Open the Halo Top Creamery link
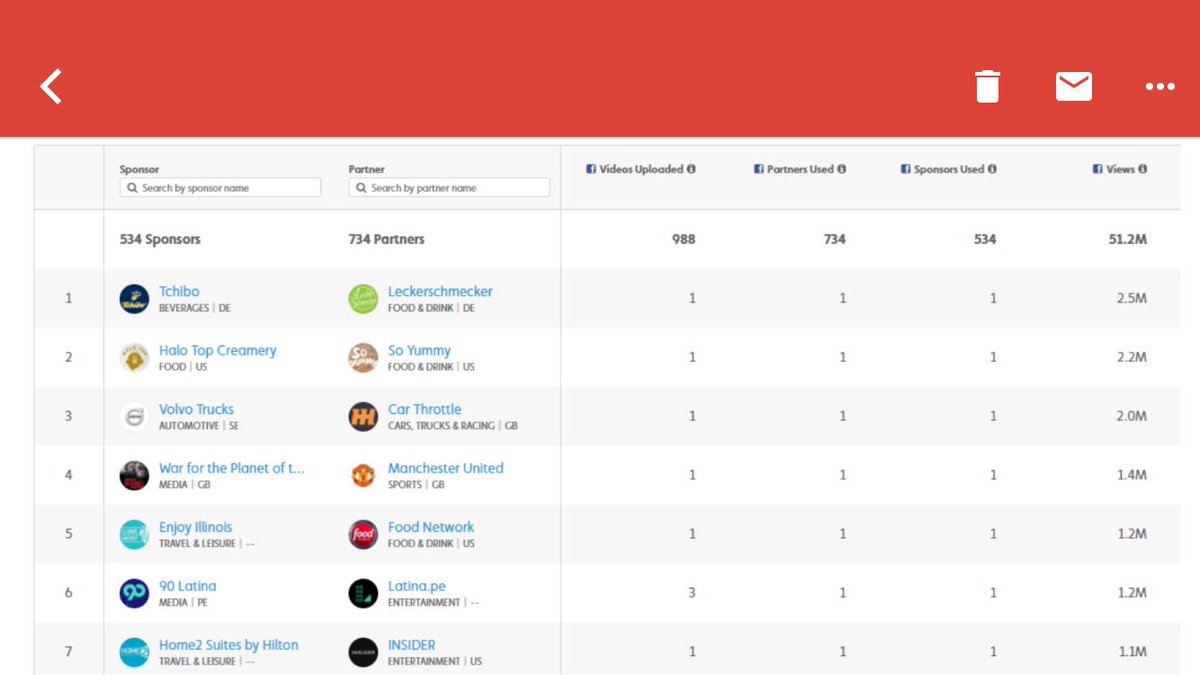1200x675 pixels. click(217, 350)
